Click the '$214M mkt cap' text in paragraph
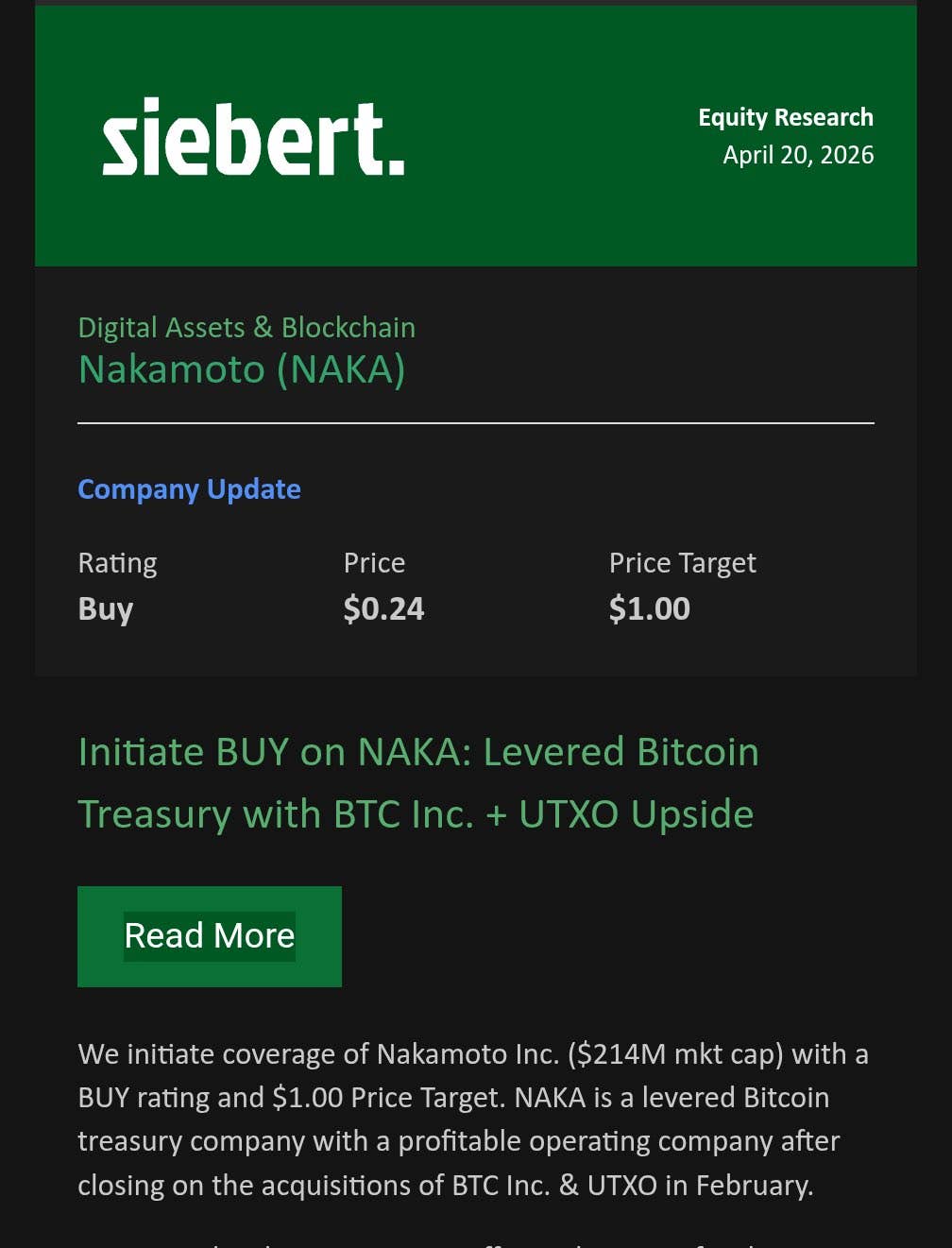The height and width of the screenshot is (1248, 952). pos(674,1054)
